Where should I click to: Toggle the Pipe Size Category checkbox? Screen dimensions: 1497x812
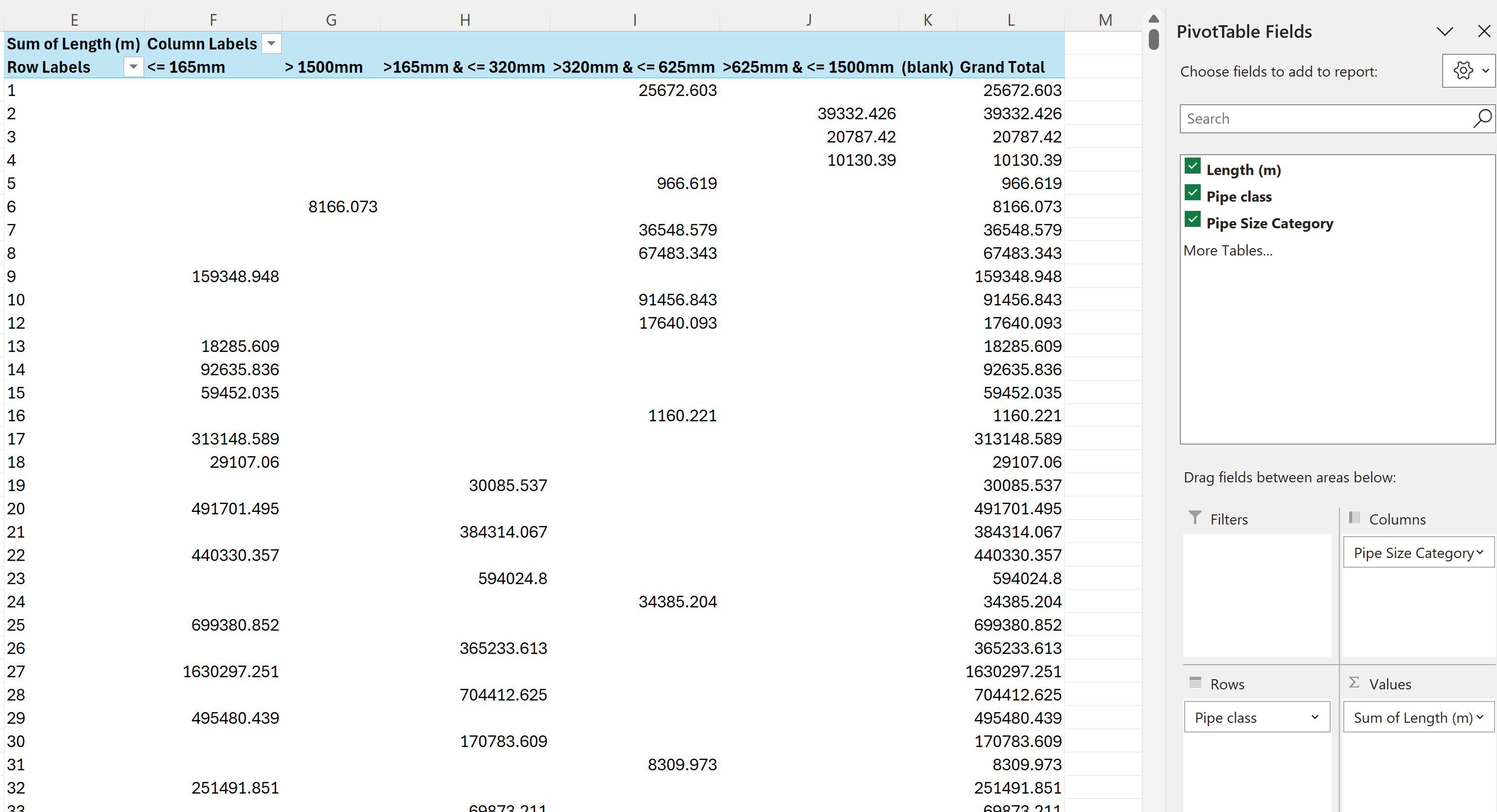click(1192, 220)
